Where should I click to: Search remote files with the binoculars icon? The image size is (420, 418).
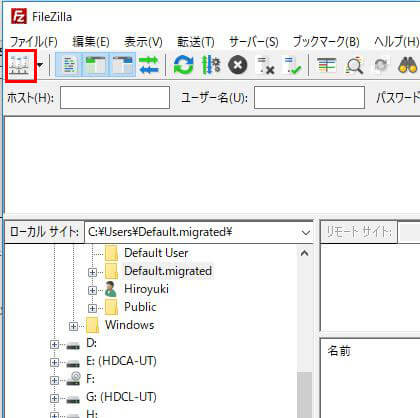click(408, 65)
